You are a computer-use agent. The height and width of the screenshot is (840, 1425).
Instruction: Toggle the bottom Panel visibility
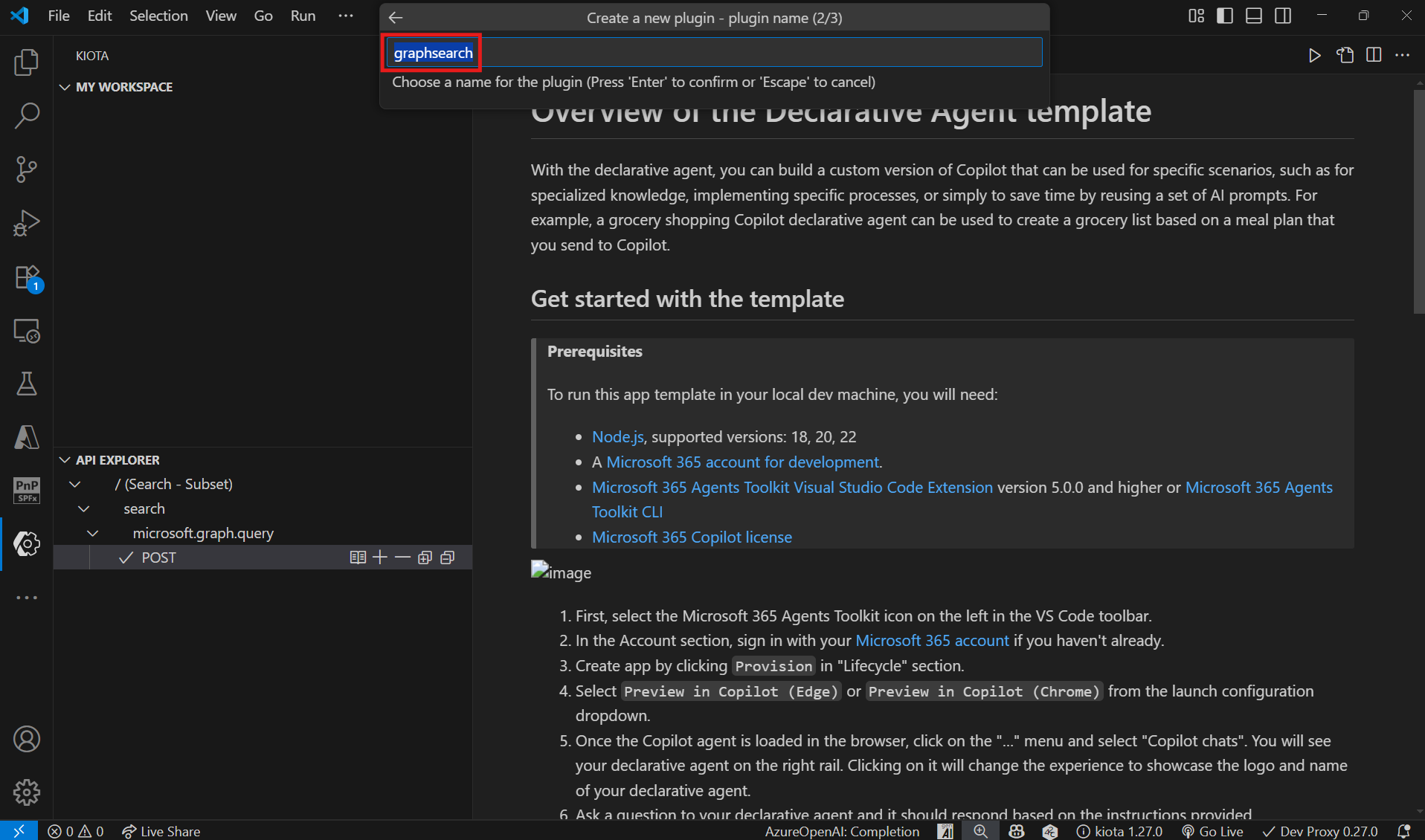click(x=1254, y=16)
